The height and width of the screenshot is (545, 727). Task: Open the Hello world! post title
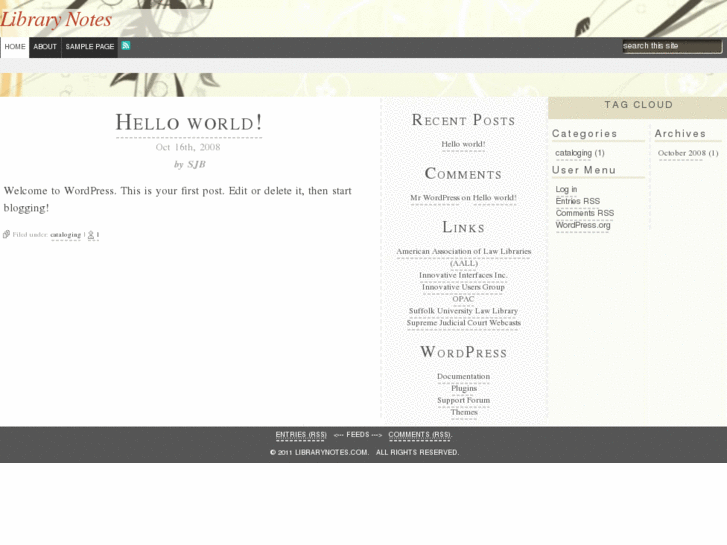point(189,123)
